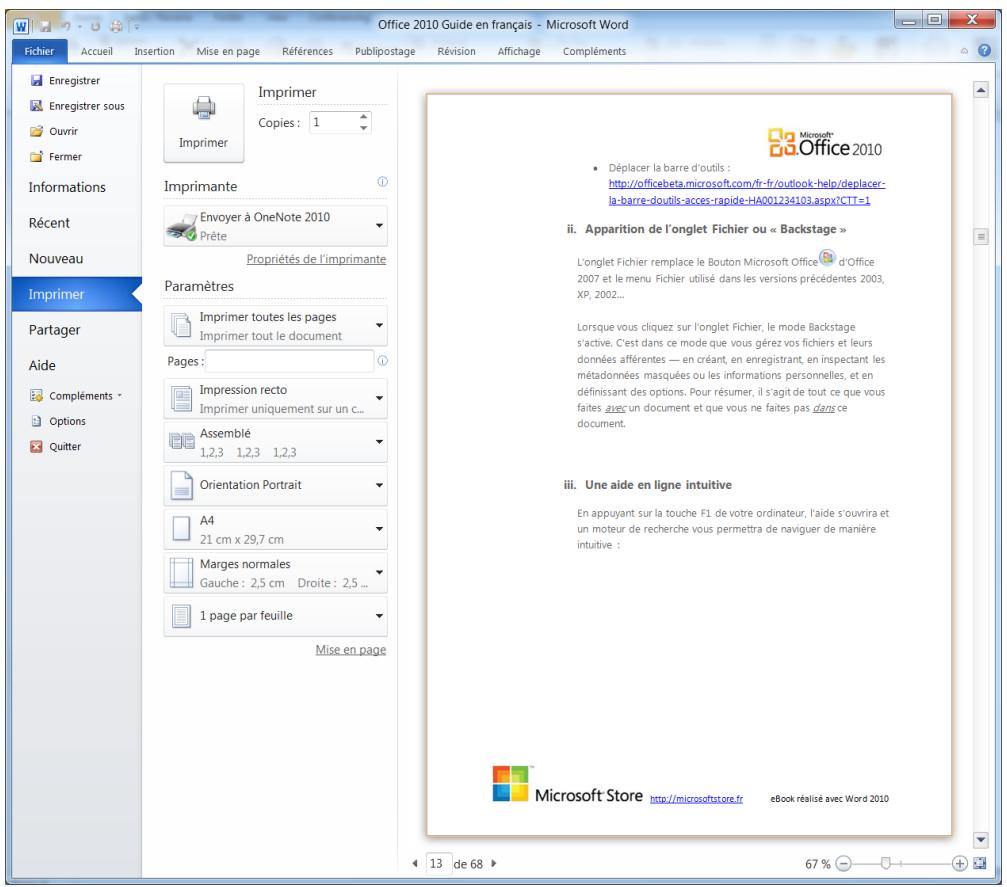Click Ouvrir folder item
The height and width of the screenshot is (887, 1007).
54,131
